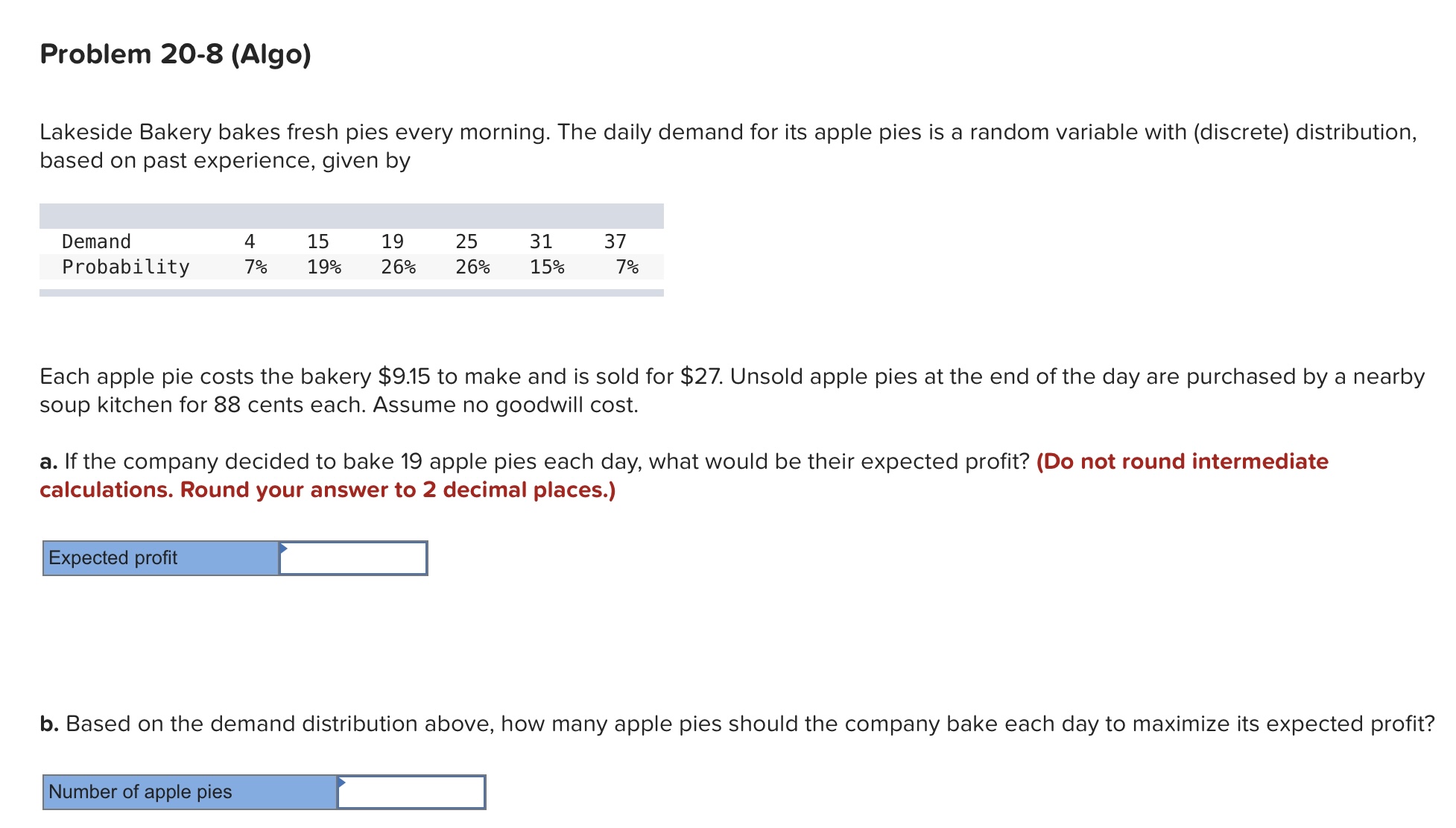
Task: Click the 15% probability under demand 31
Action: (546, 267)
